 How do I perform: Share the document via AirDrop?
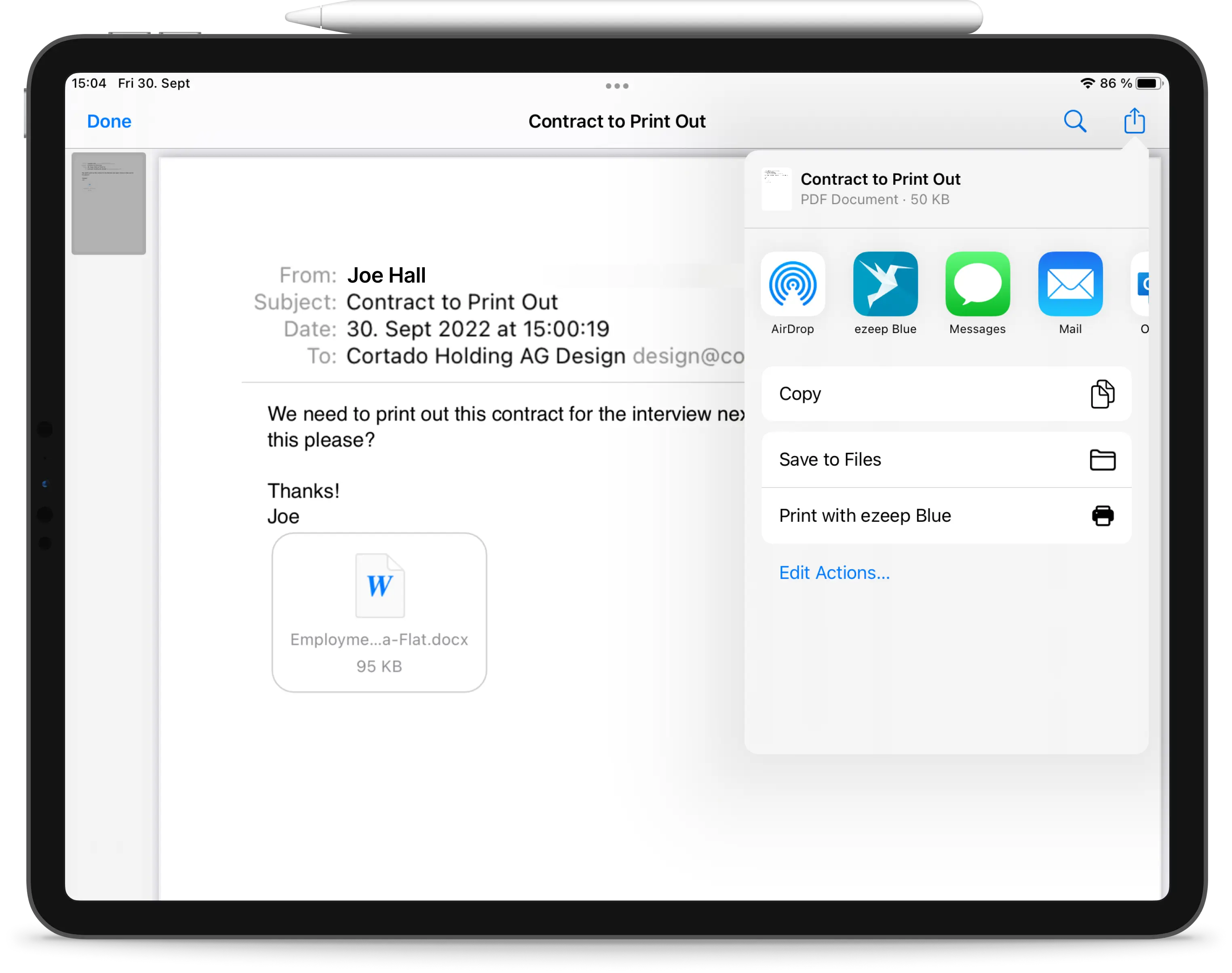[x=793, y=284]
